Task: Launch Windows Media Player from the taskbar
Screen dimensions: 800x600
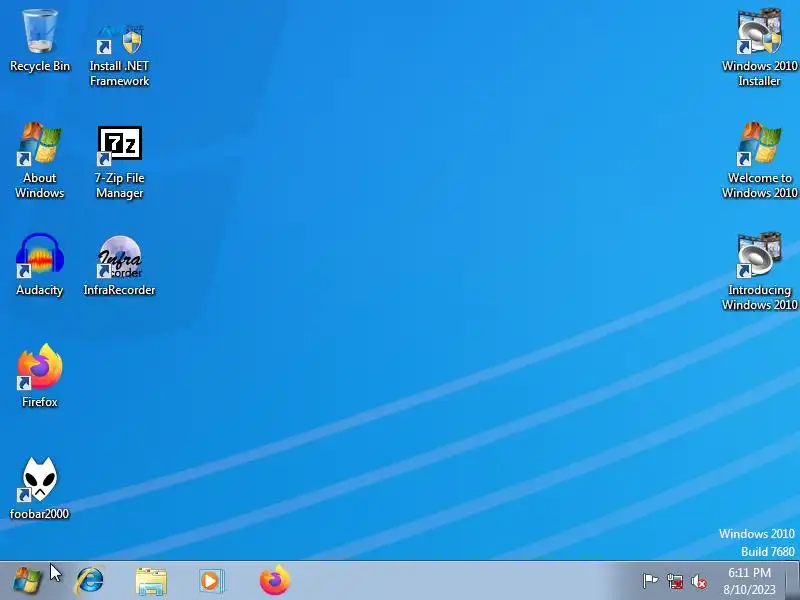Action: tap(211, 581)
